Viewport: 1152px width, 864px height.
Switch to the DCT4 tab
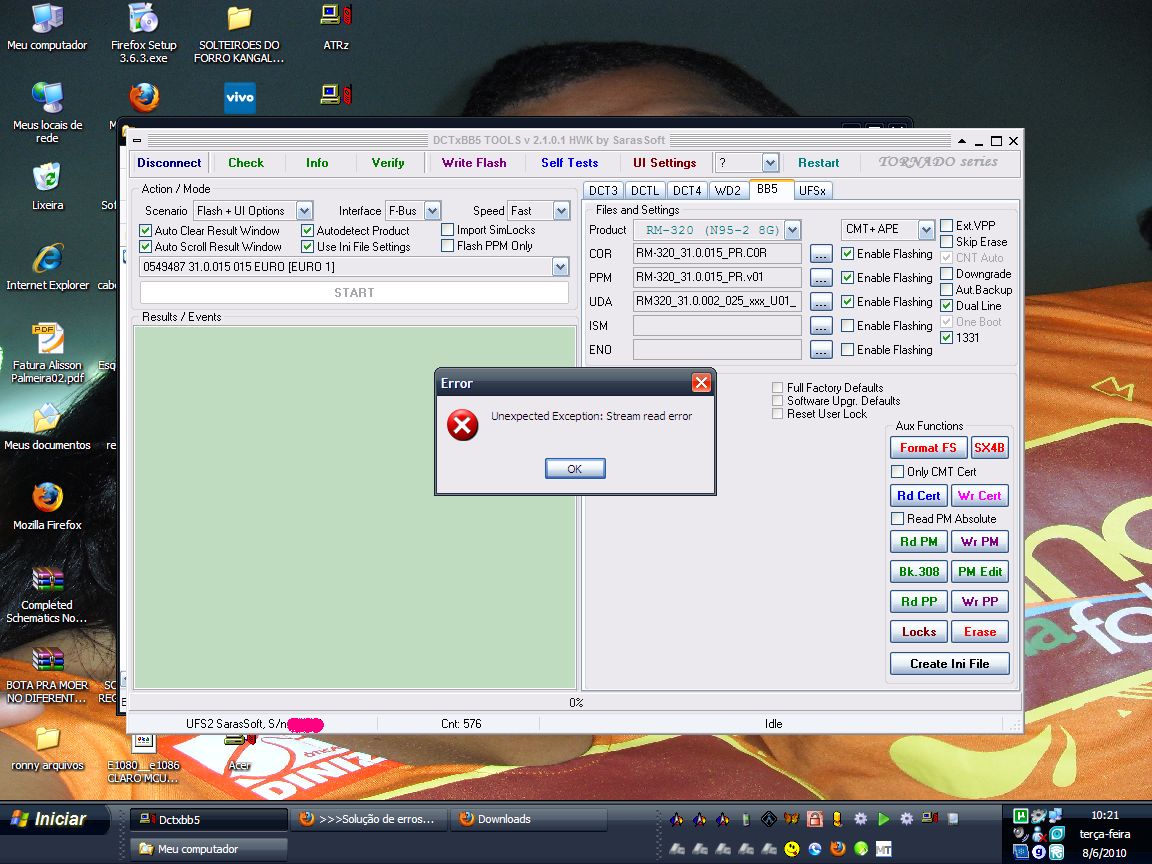tap(687, 191)
